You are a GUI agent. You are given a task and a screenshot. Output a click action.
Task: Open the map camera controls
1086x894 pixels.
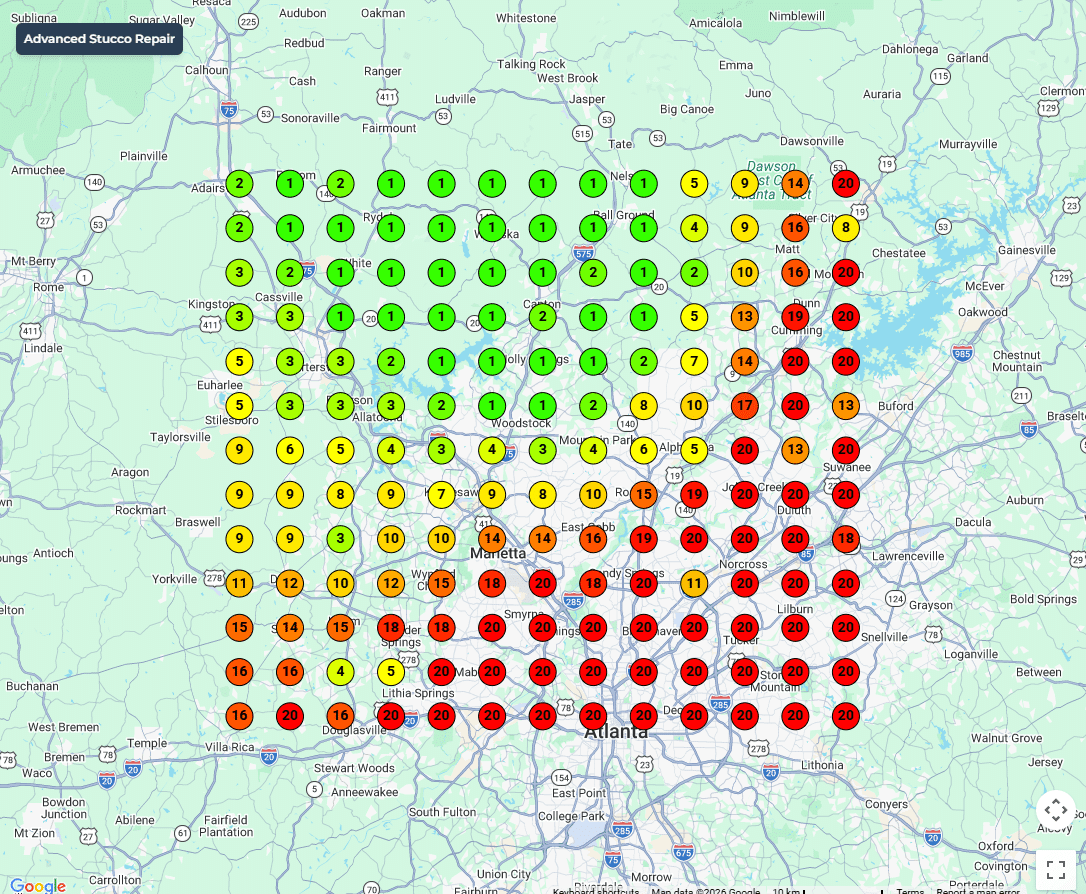click(1056, 810)
